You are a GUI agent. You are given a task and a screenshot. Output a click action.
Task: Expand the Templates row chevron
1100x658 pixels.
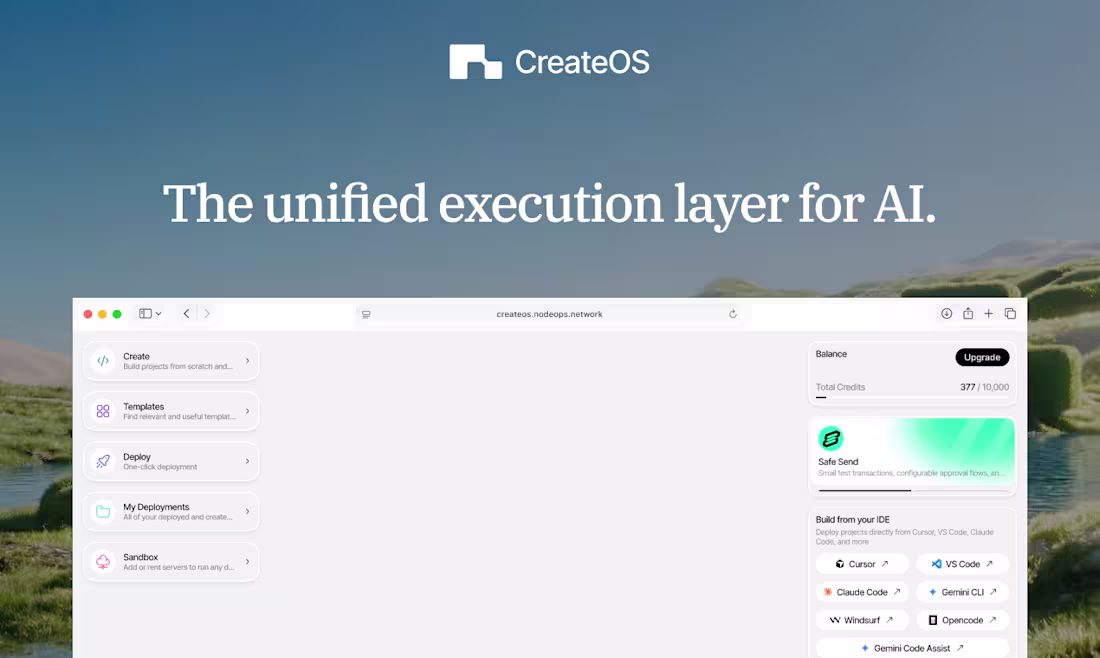[x=247, y=411]
